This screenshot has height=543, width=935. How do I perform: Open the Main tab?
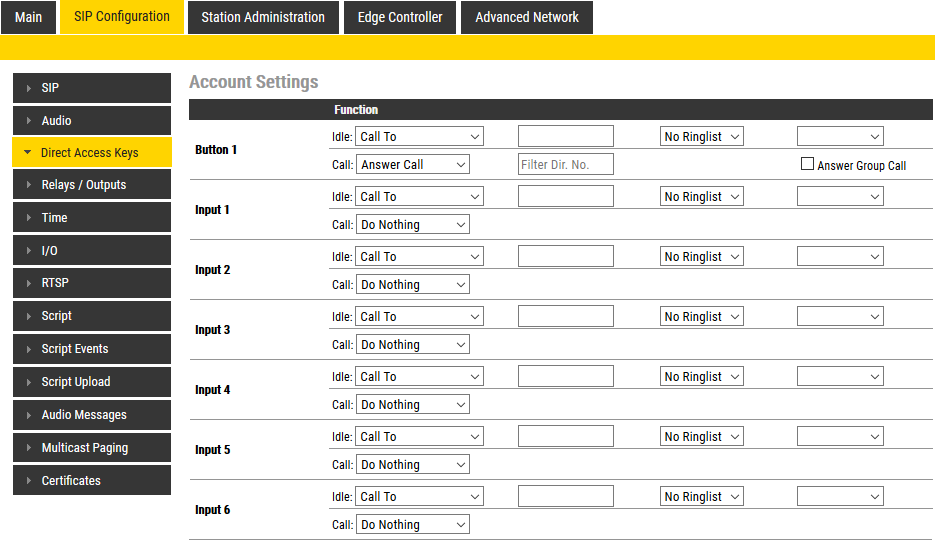click(x=29, y=17)
